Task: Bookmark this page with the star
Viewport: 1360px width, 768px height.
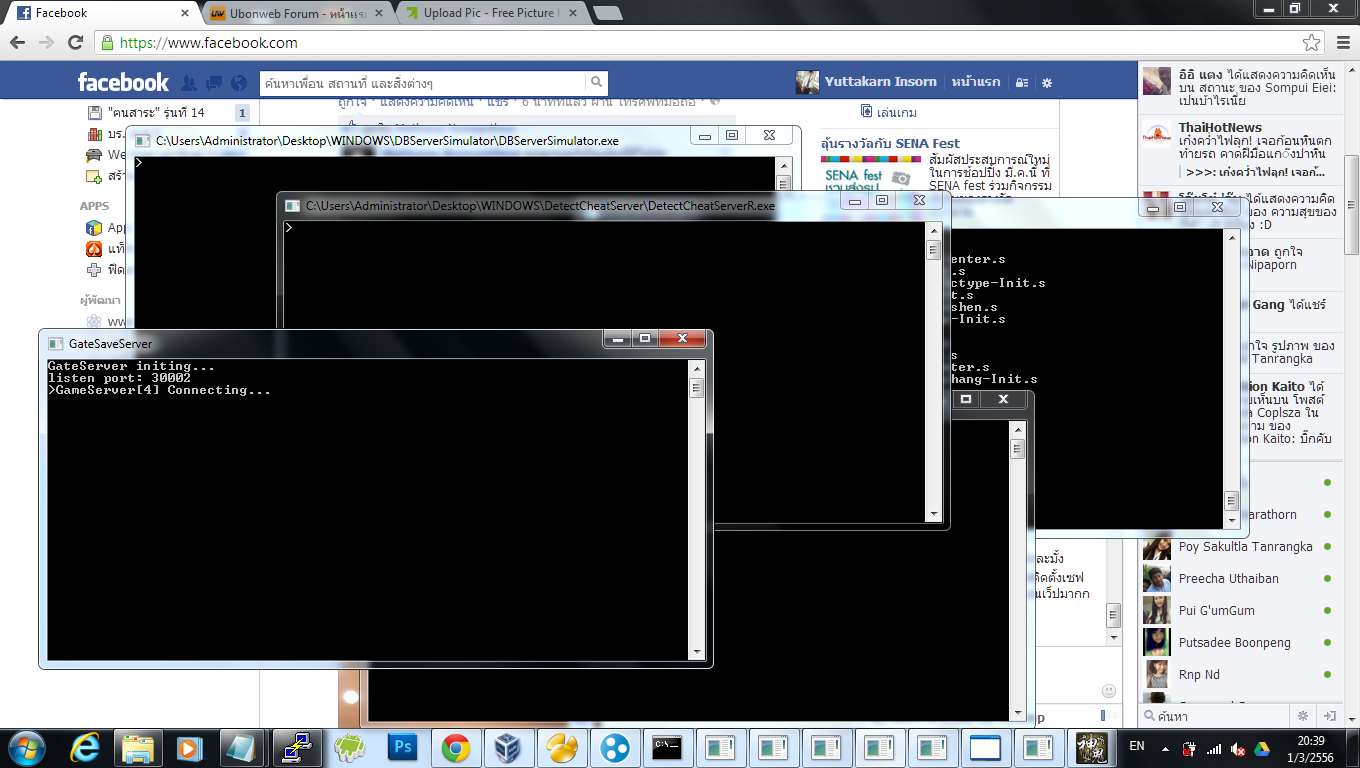Action: tap(1311, 43)
